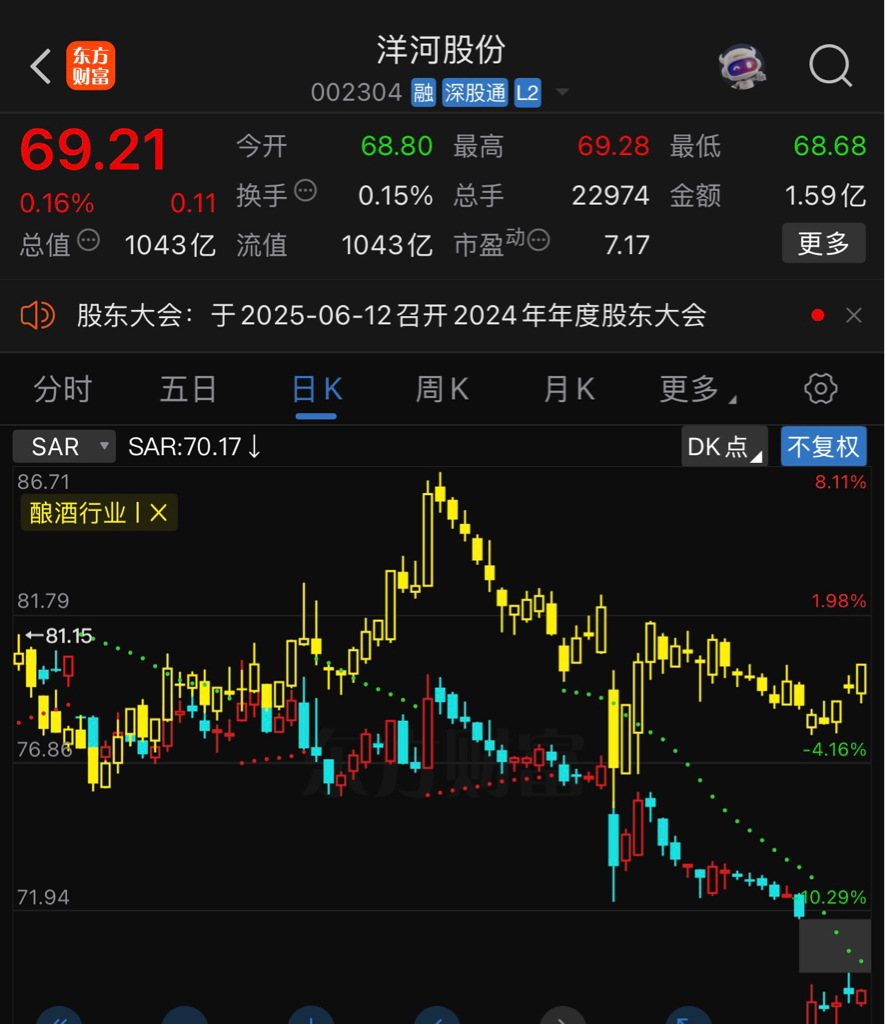
Task: Switch to the 分时 tab
Action: 63,389
